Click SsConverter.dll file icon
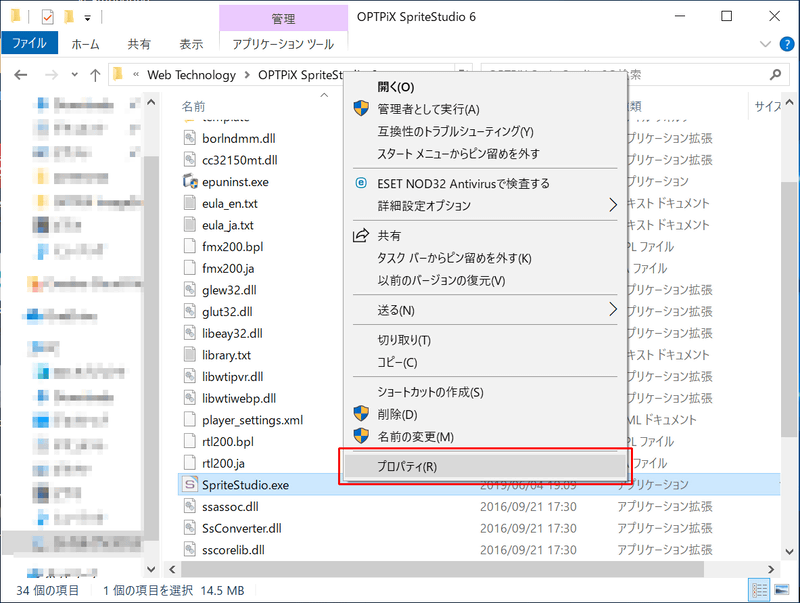This screenshot has width=800, height=603. click(190, 527)
